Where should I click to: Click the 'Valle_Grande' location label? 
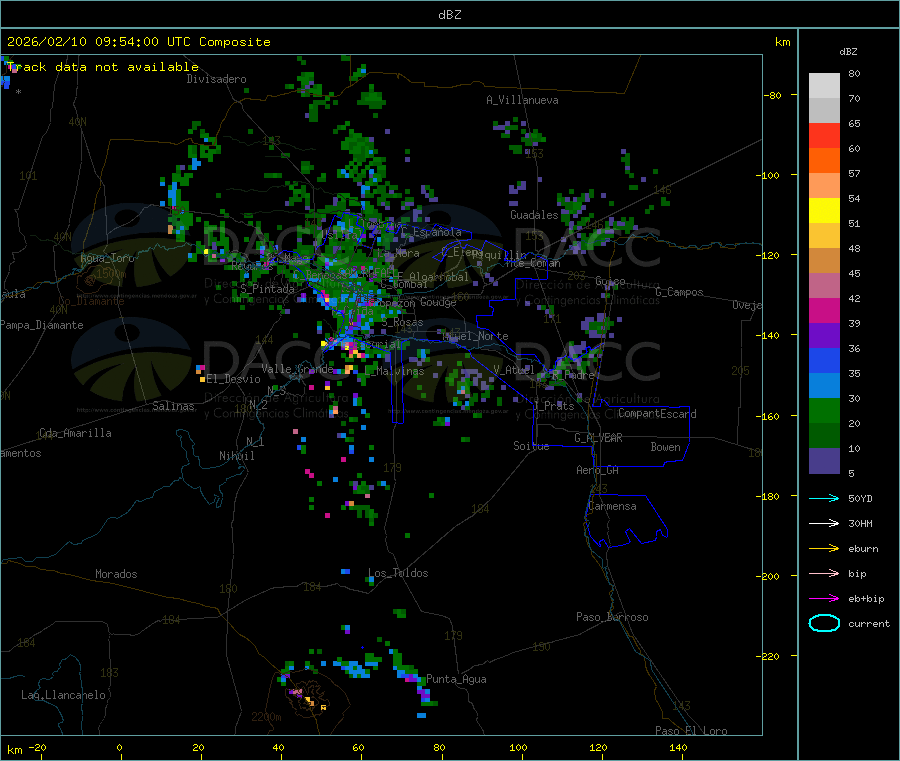coord(297,369)
